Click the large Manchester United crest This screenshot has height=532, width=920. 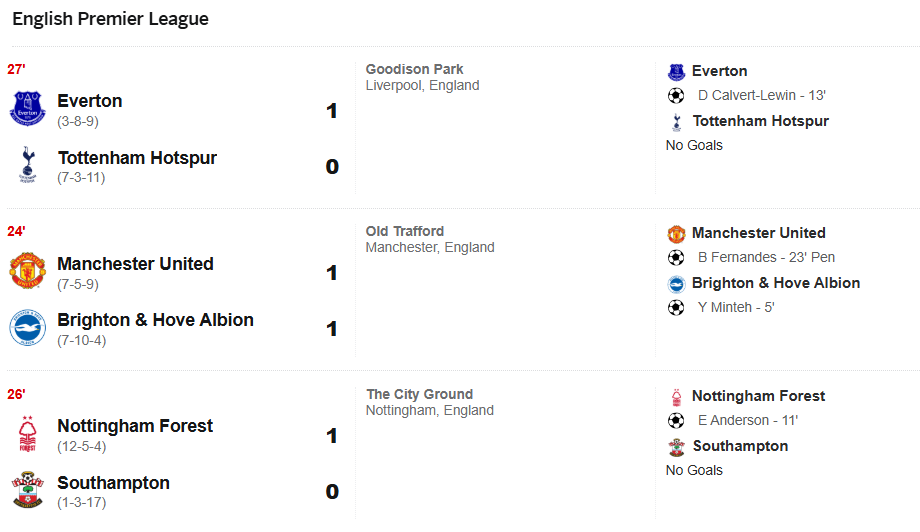click(27, 271)
